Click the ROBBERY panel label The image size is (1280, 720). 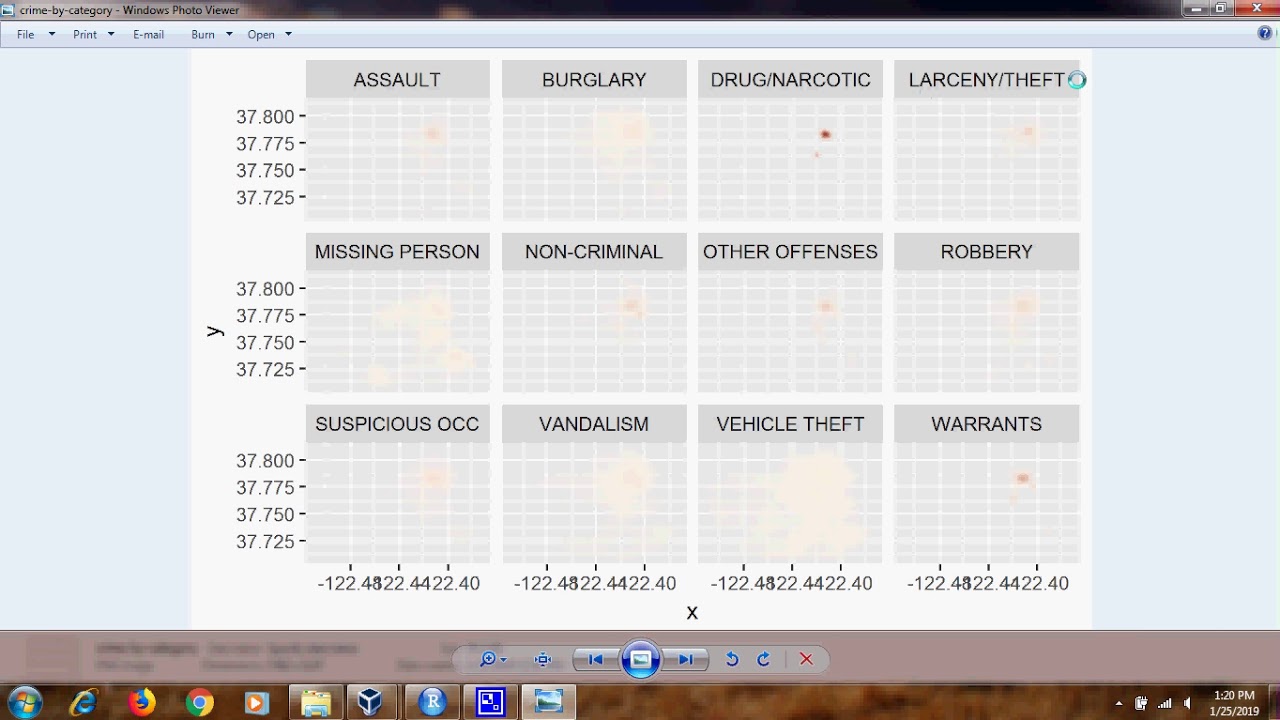coord(986,252)
